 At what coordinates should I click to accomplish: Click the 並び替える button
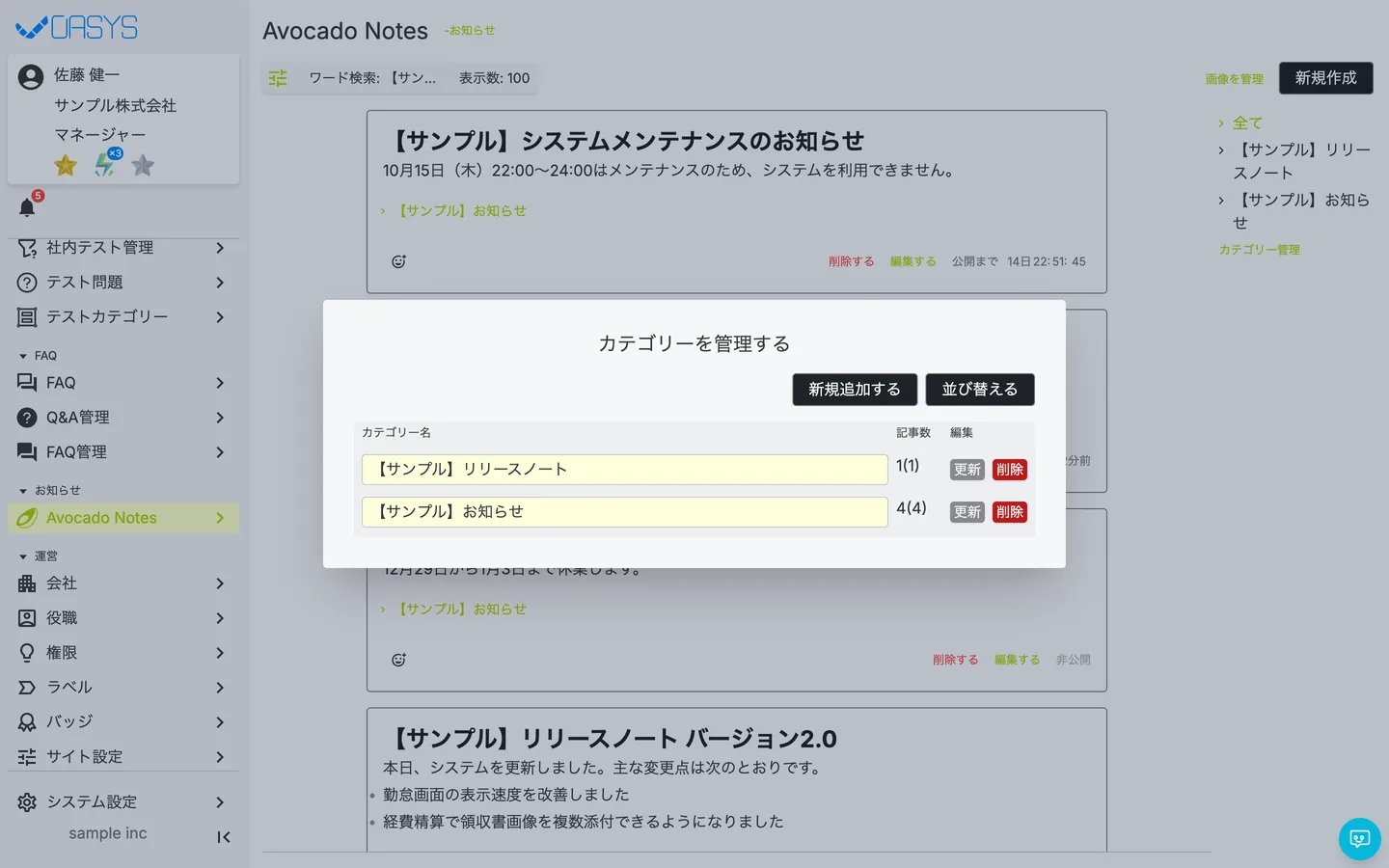coord(980,390)
